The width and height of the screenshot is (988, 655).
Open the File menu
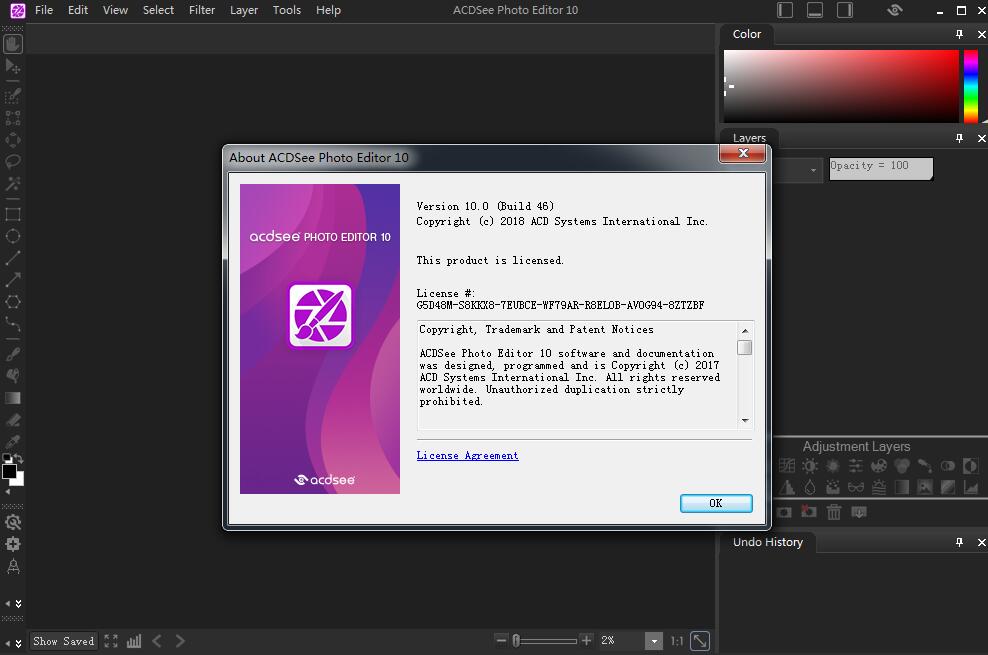coord(43,10)
